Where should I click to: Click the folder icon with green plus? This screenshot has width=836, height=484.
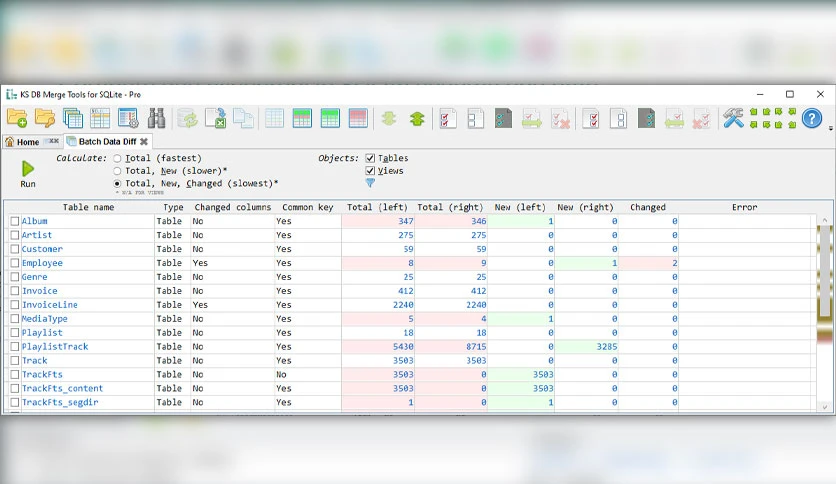tap(17, 118)
